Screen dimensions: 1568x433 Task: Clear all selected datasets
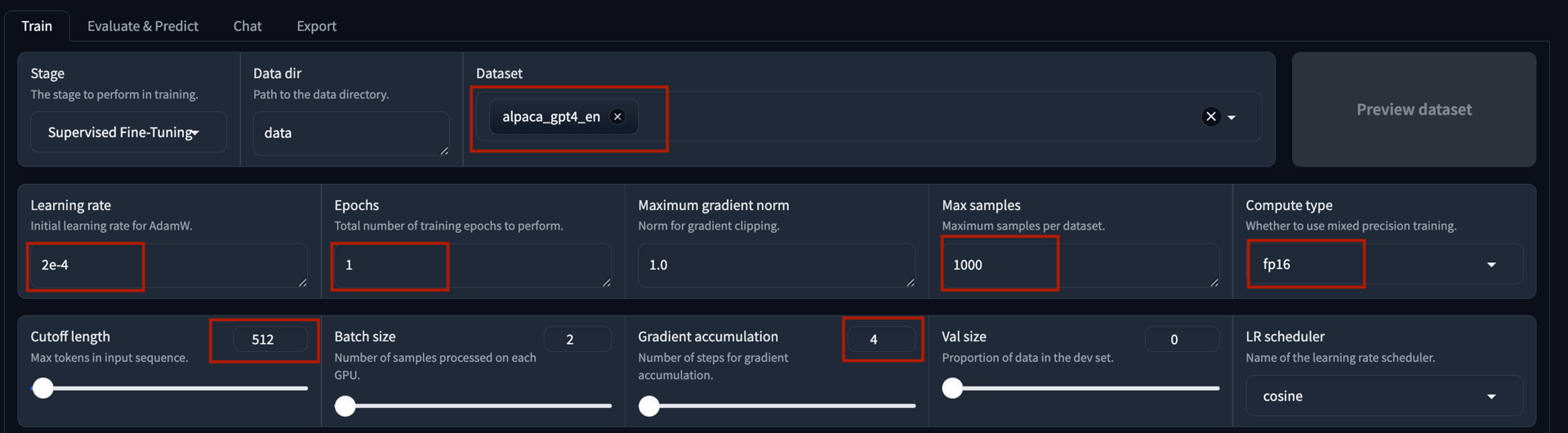point(1210,117)
